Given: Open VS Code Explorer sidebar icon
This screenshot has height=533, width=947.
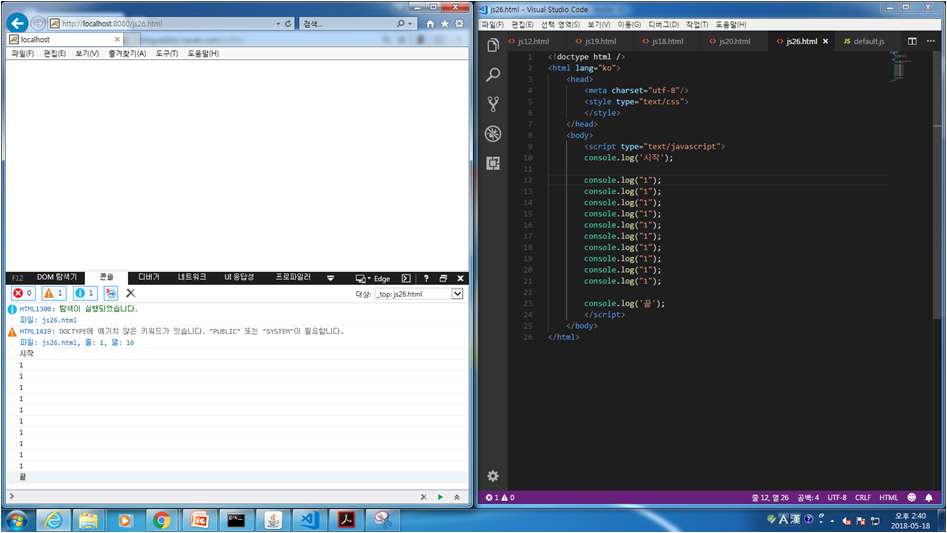Looking at the screenshot, I should (x=493, y=45).
